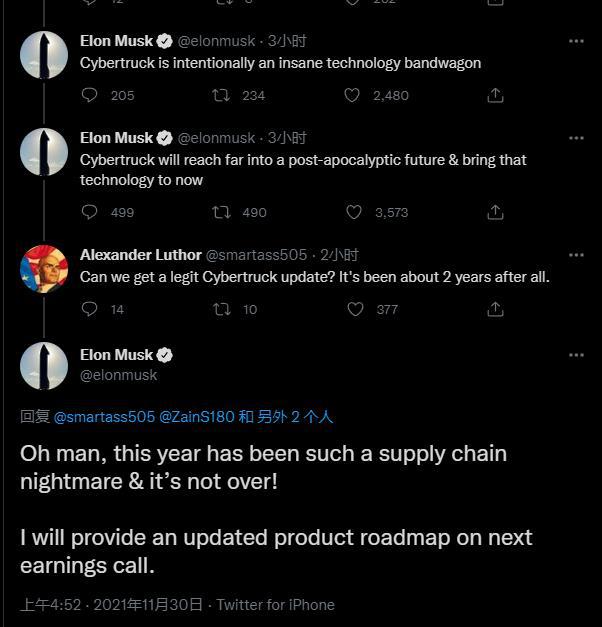Retweet the post-apocalyptic future tweet
Image resolution: width=602 pixels, height=627 pixels.
(222, 212)
